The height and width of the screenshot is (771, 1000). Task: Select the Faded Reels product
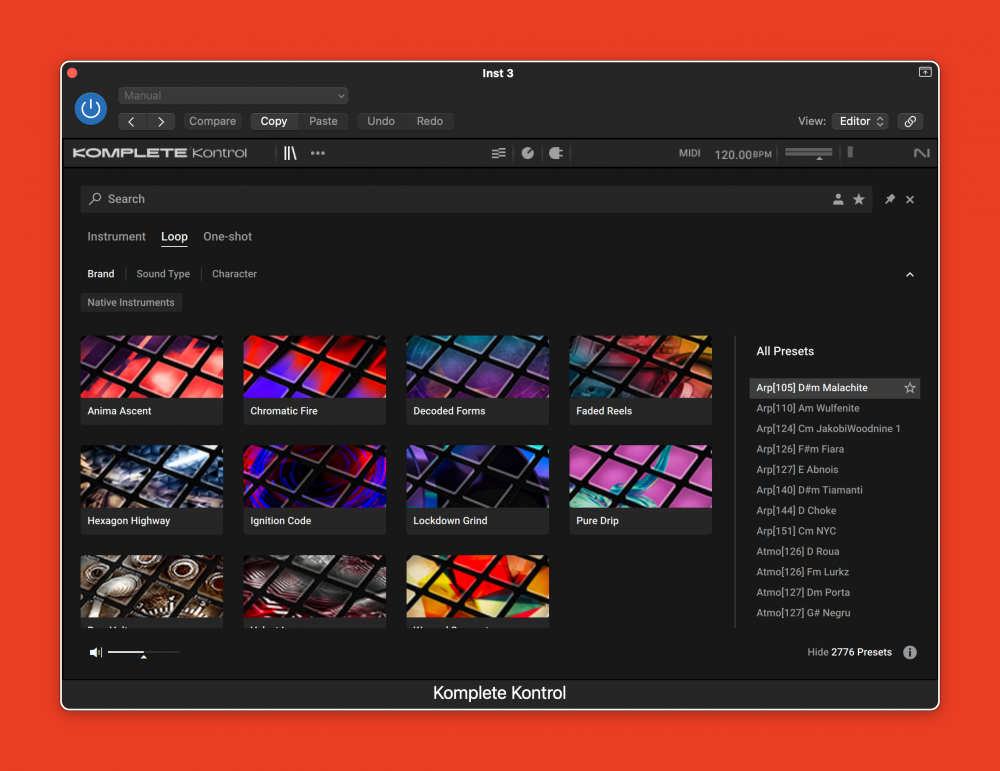click(x=640, y=379)
